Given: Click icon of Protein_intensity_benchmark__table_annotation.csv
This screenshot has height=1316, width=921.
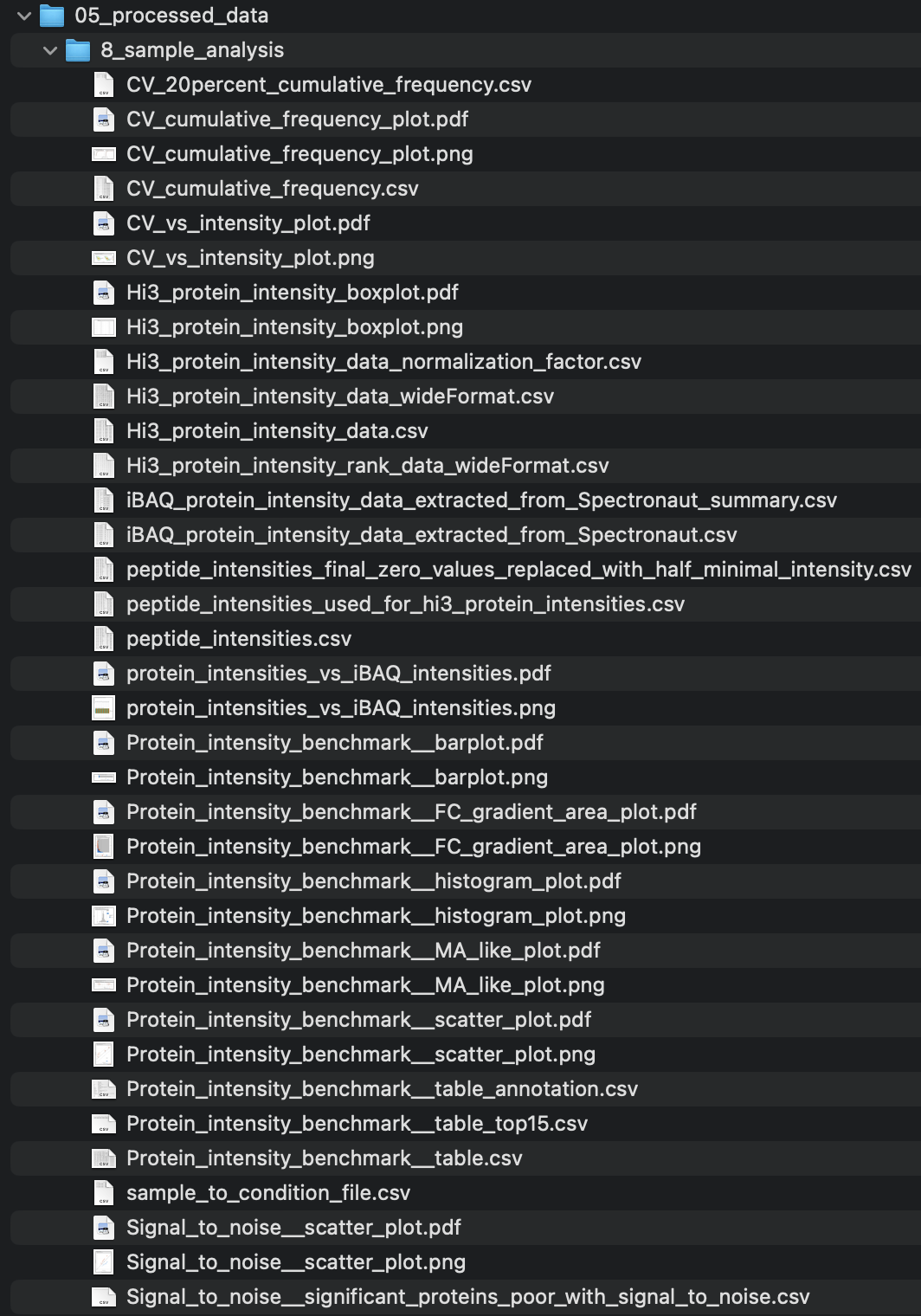Looking at the screenshot, I should [x=104, y=1089].
